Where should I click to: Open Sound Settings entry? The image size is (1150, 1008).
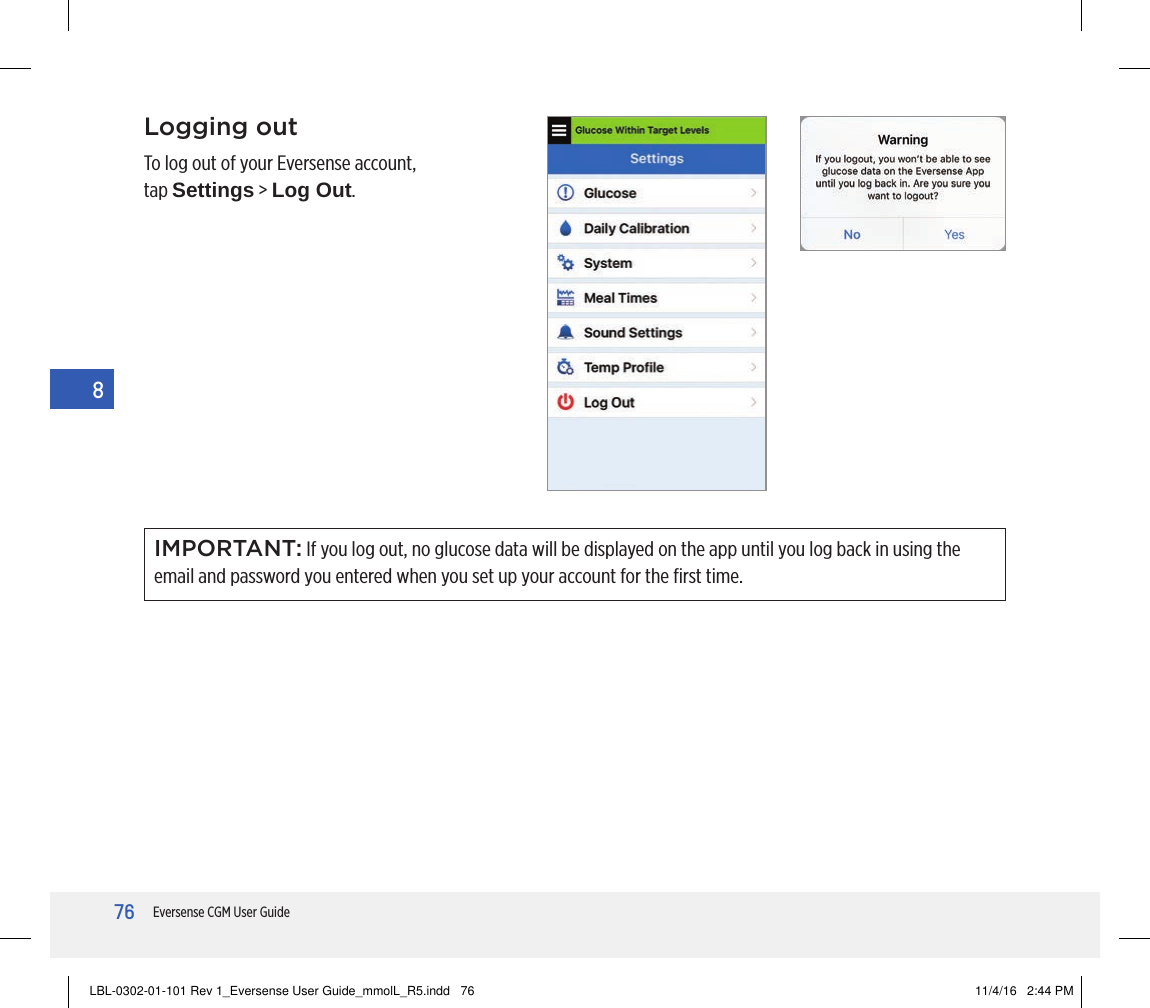(x=656, y=332)
